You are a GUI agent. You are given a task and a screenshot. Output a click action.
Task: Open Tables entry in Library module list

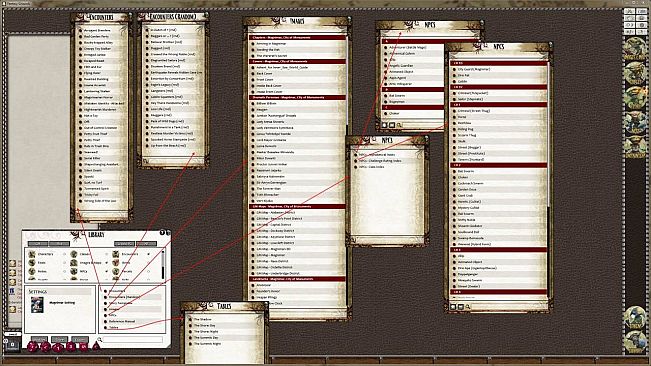click(x=114, y=327)
